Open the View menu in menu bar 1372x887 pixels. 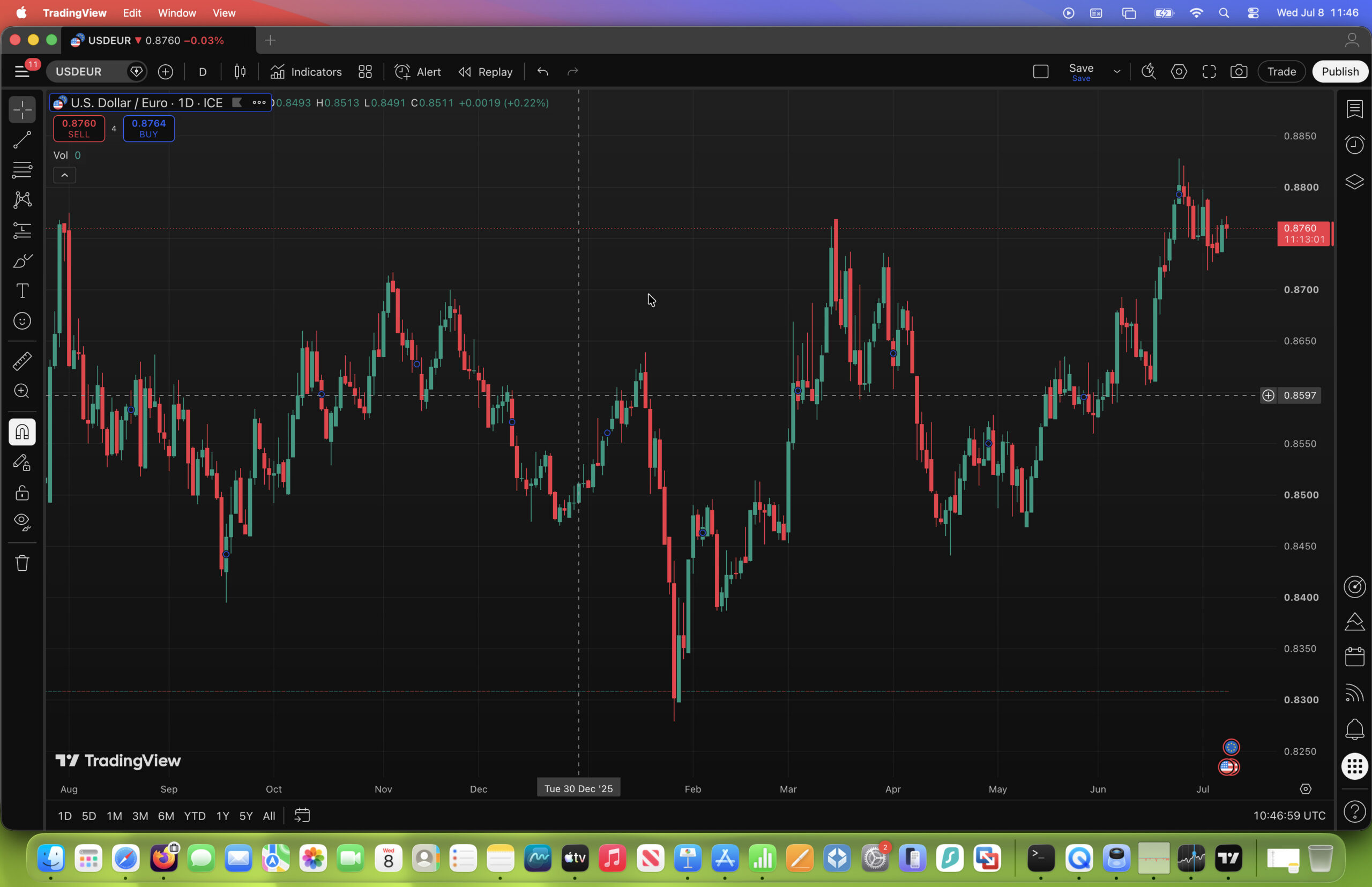pyautogui.click(x=224, y=13)
